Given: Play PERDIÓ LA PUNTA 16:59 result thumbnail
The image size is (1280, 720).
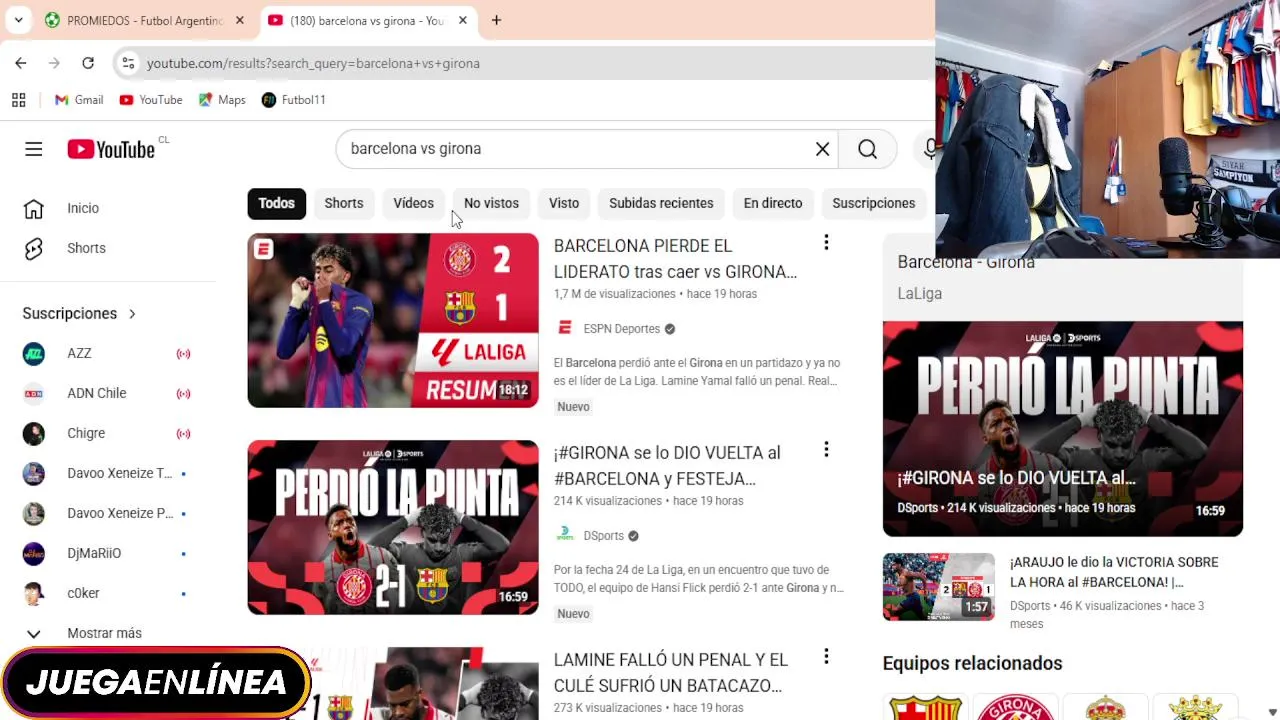Looking at the screenshot, I should coord(393,527).
